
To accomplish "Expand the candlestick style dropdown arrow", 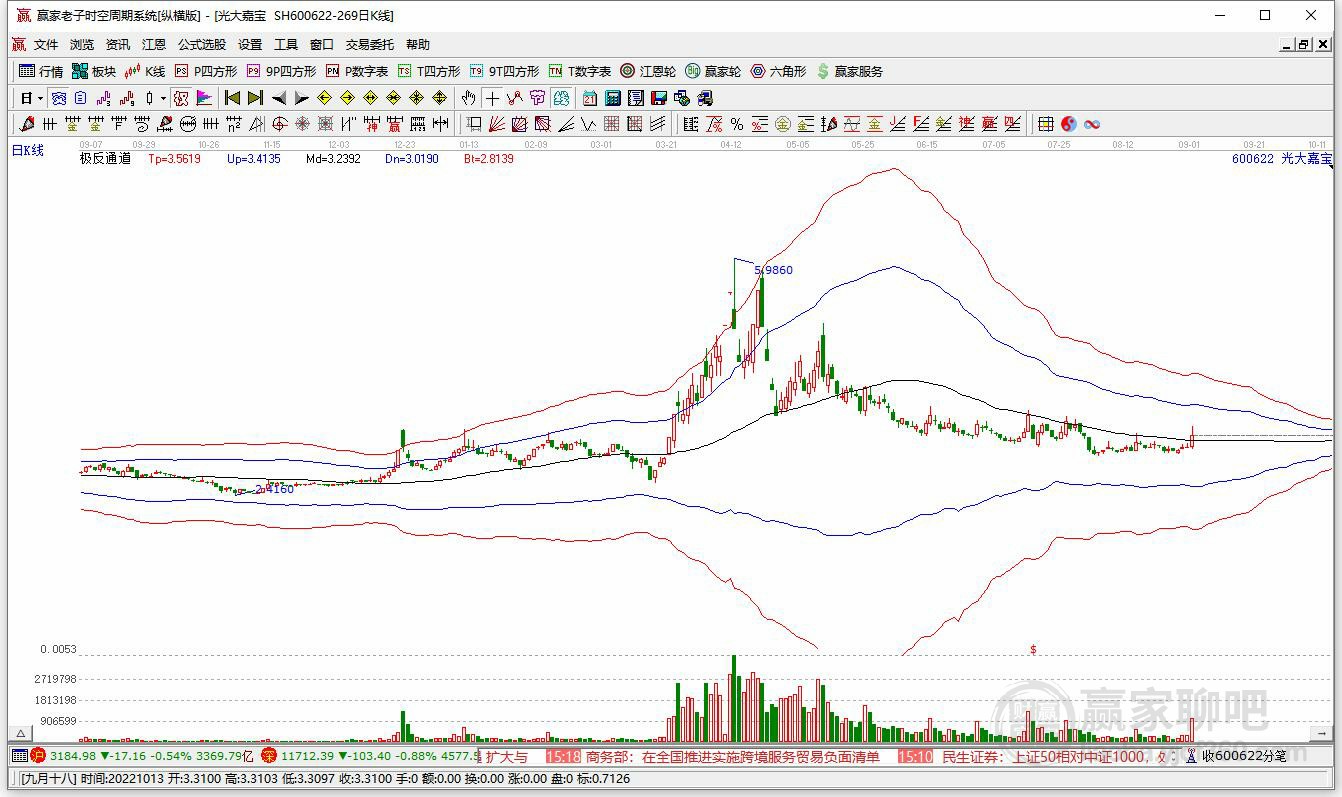I will (163, 98).
